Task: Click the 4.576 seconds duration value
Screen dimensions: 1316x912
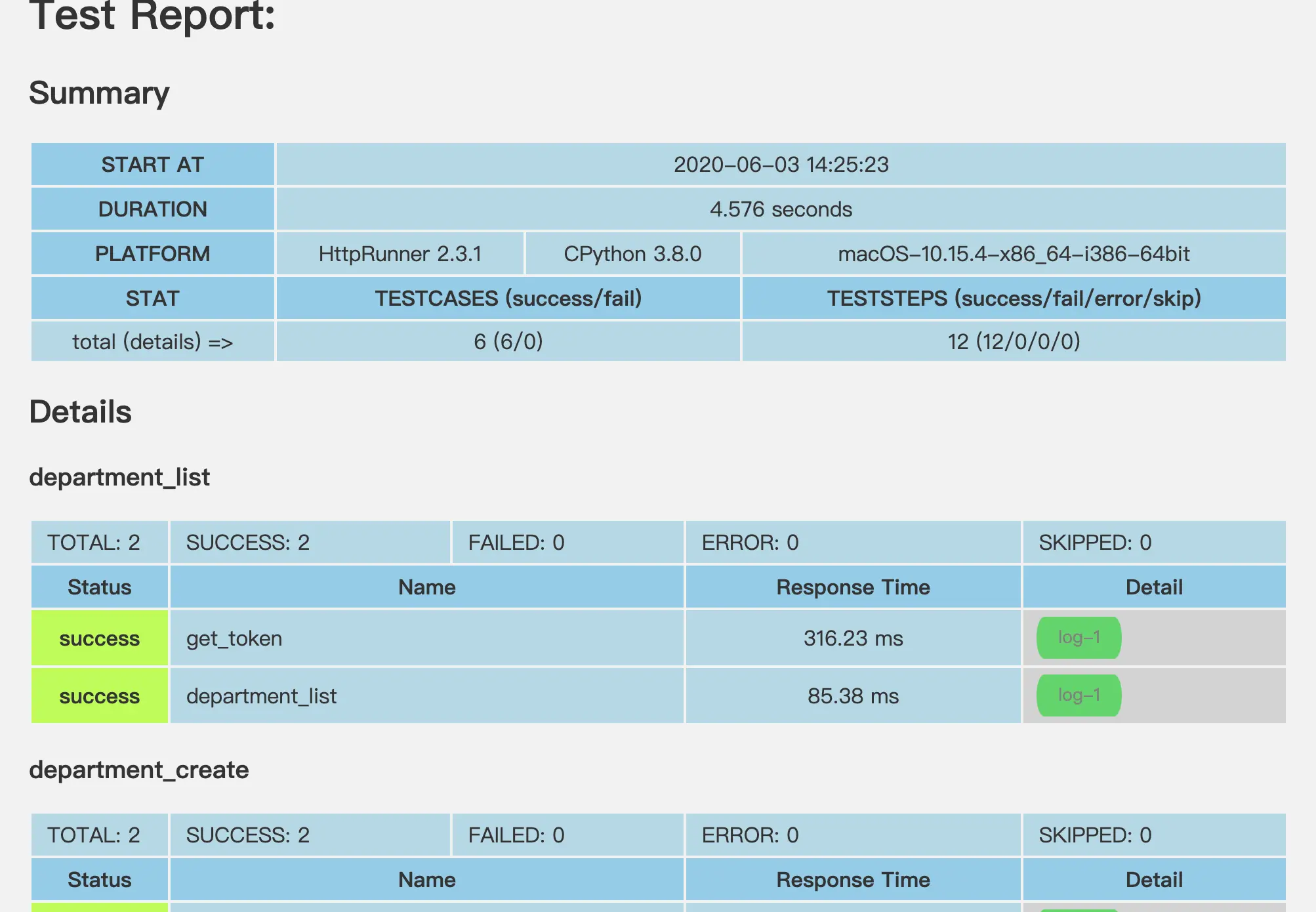Action: [781, 209]
